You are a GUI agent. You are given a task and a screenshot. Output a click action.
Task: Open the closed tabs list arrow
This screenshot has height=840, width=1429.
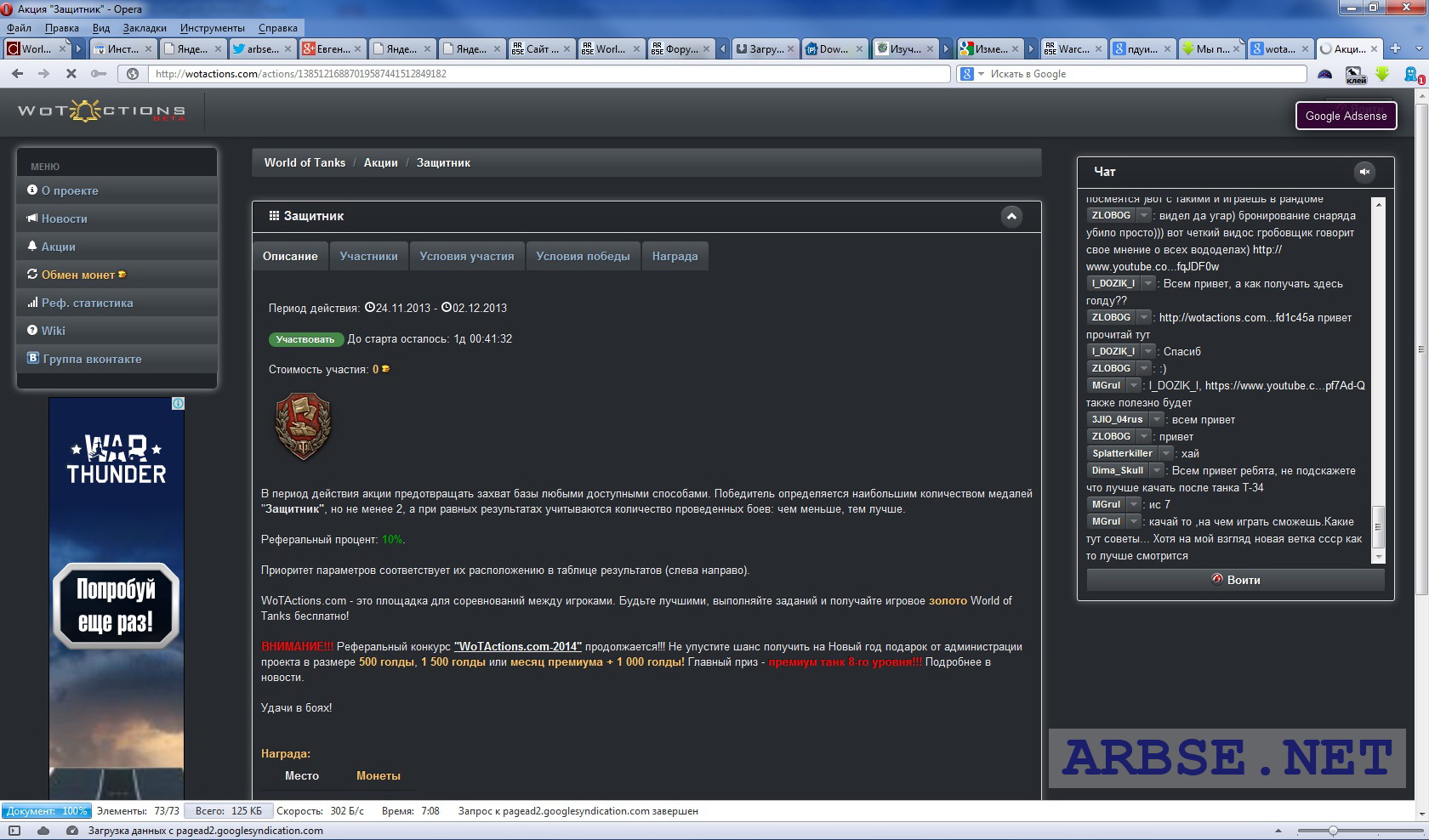pyautogui.click(x=1420, y=48)
